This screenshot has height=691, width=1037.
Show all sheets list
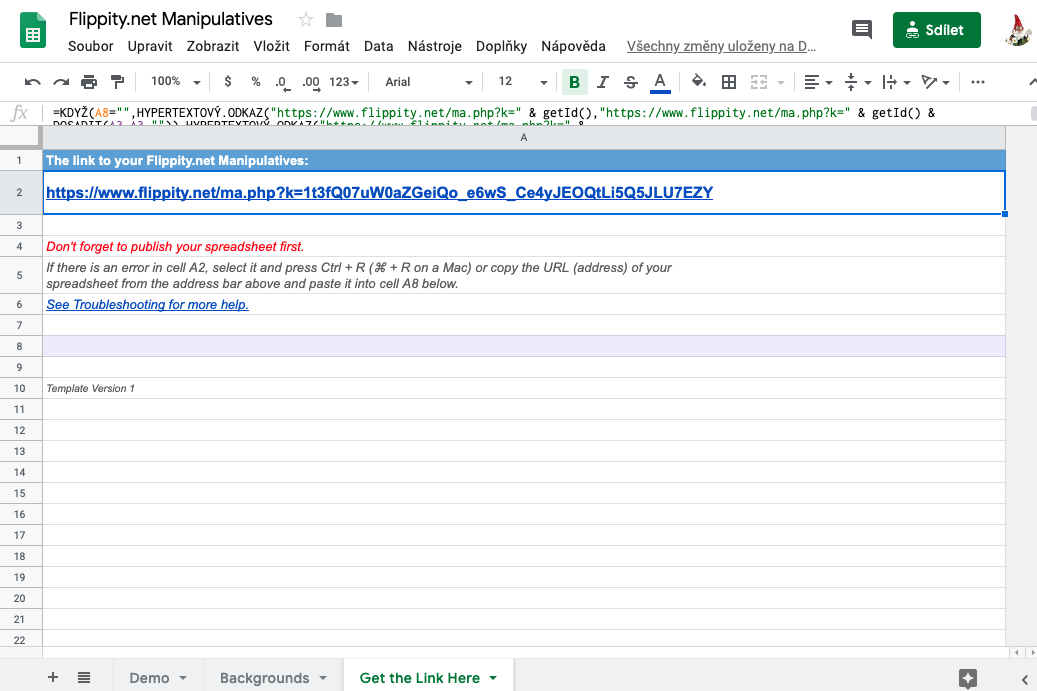pos(84,677)
